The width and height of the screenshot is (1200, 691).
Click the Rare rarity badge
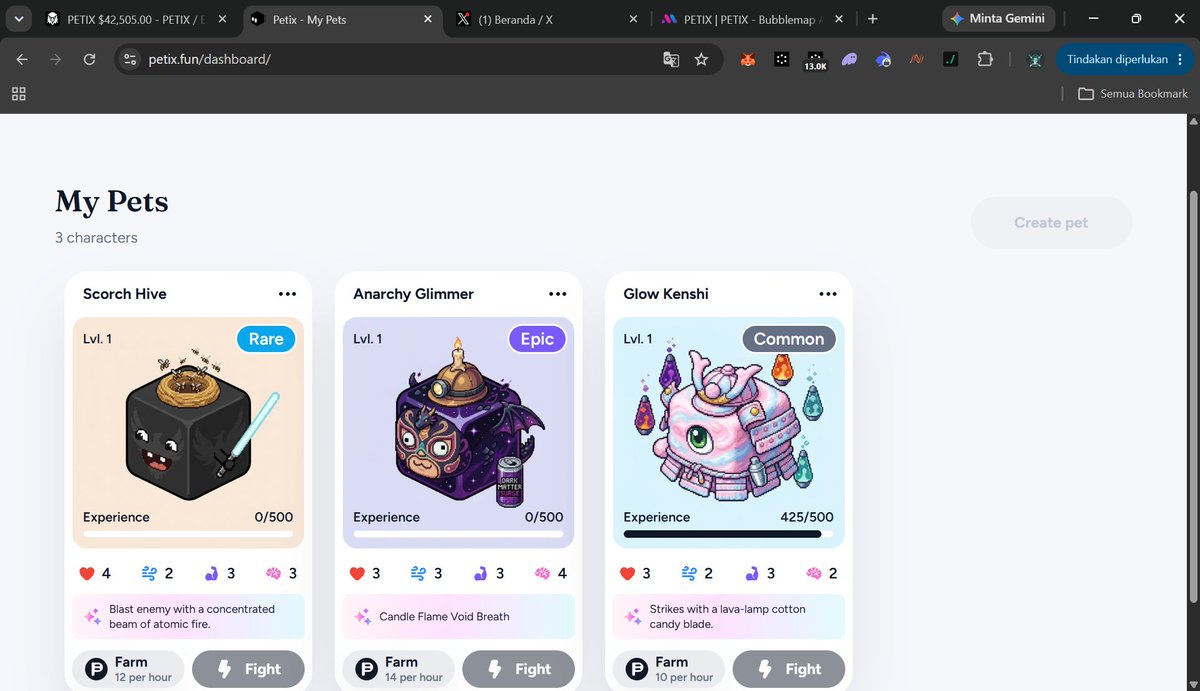tap(266, 339)
